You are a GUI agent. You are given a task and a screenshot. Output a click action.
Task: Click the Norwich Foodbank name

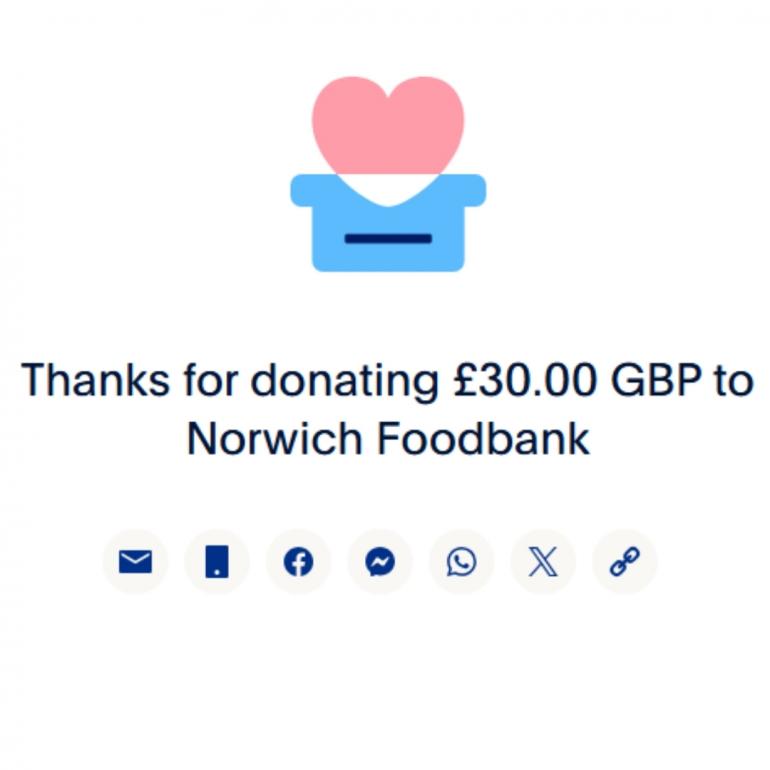[x=388, y=439]
